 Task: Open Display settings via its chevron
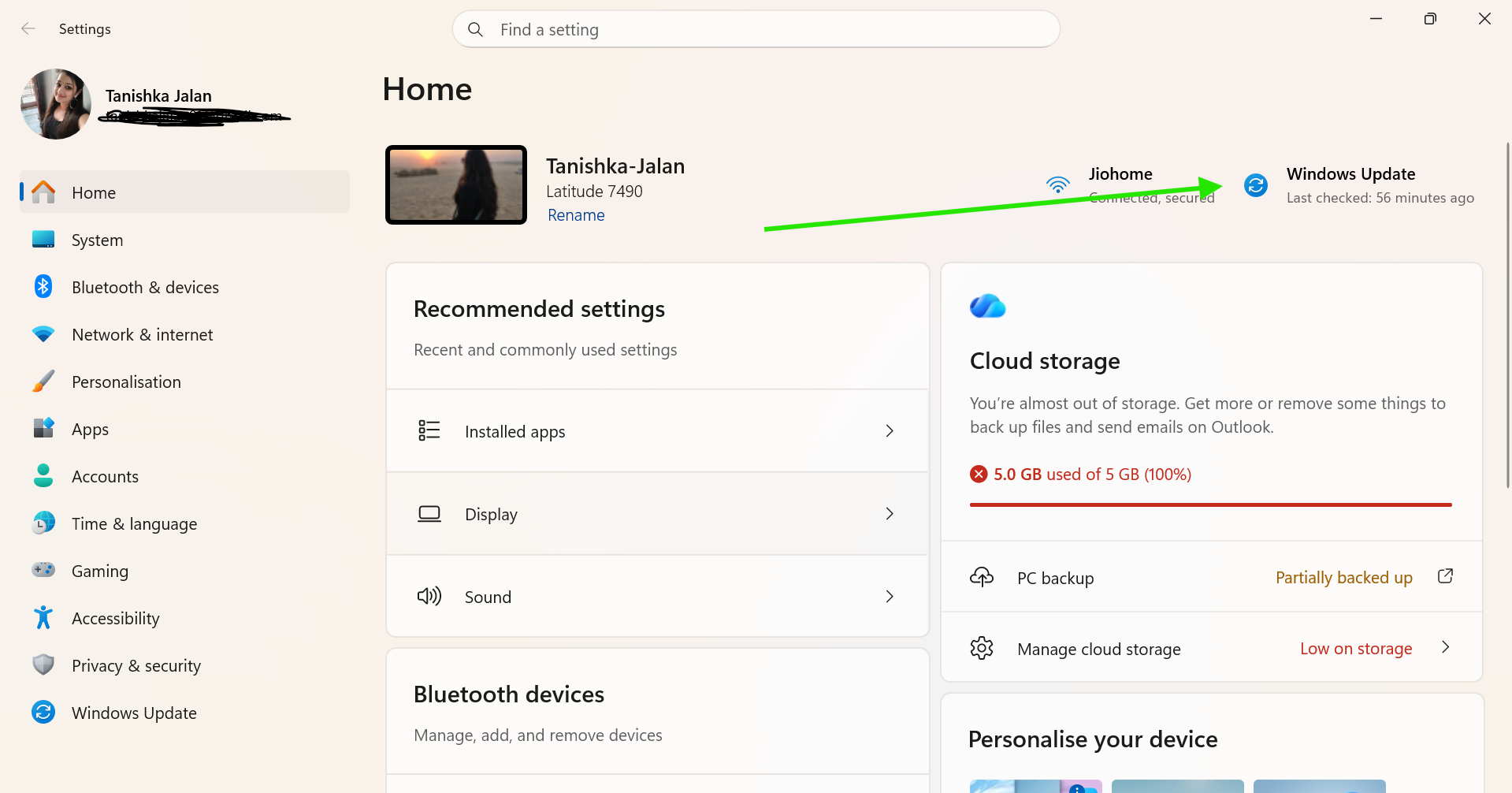tap(890, 514)
